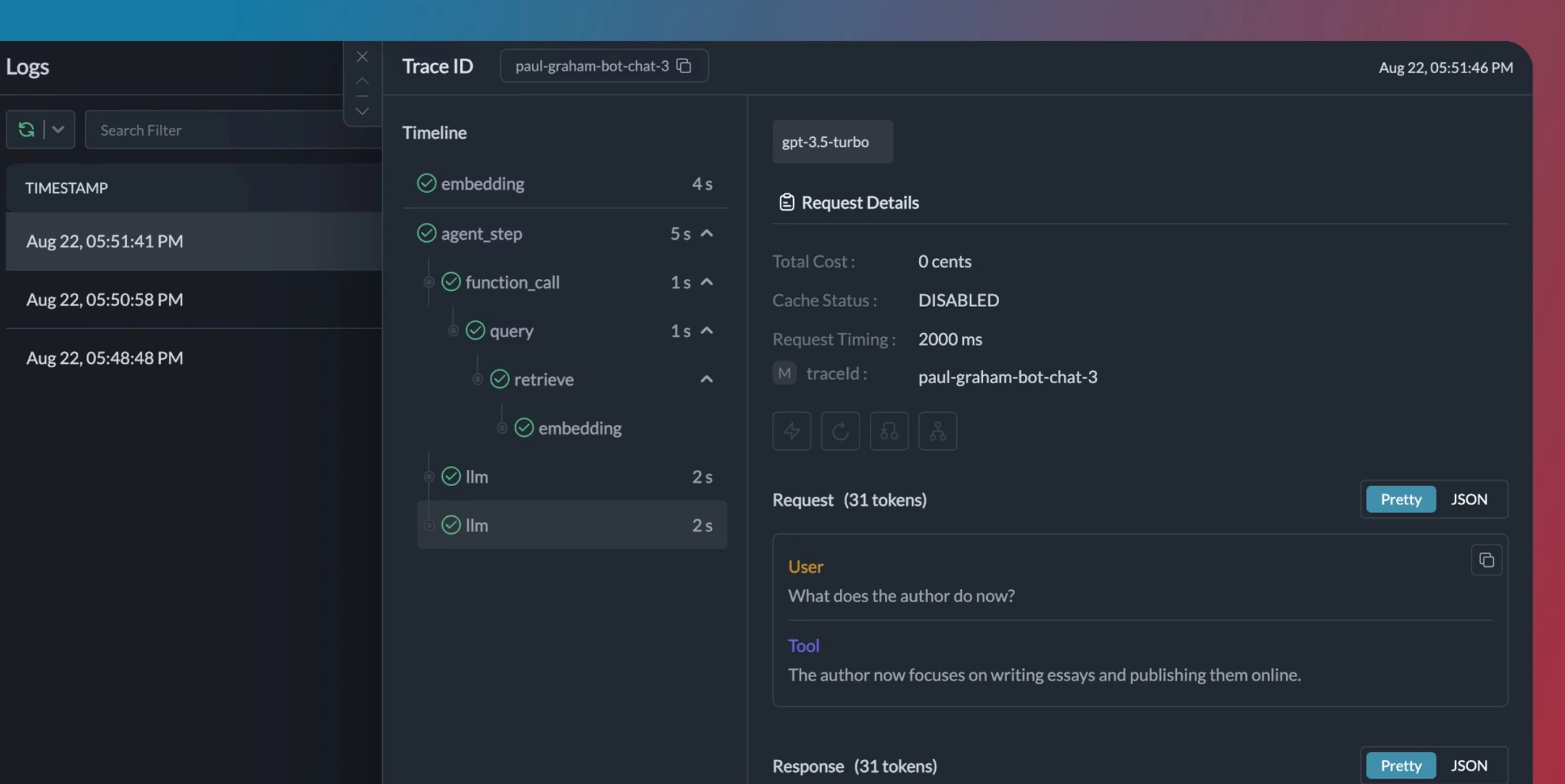
Task: Click the Request Timing value 2000 ms
Action: [x=950, y=339]
